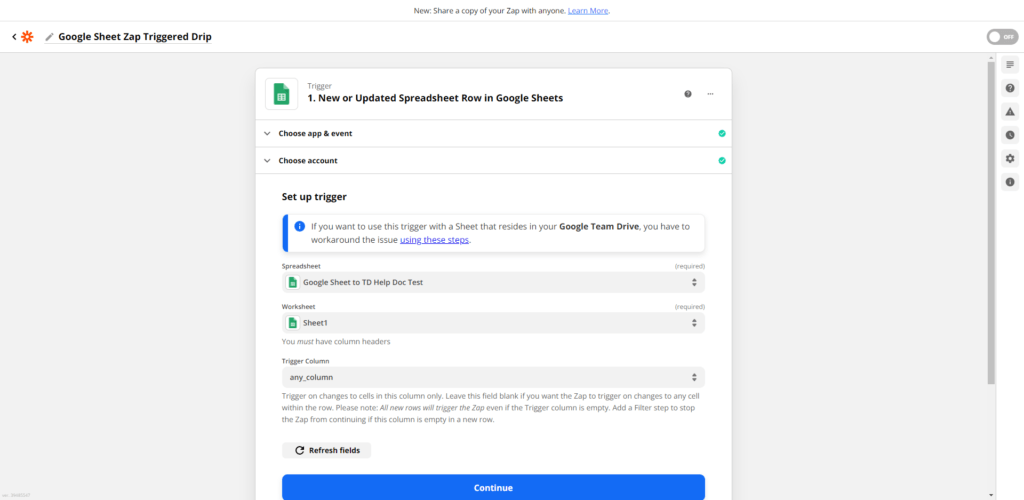Turn the Zap on with the OFF switch
Screen dimensions: 1024x500
pos(1002,37)
